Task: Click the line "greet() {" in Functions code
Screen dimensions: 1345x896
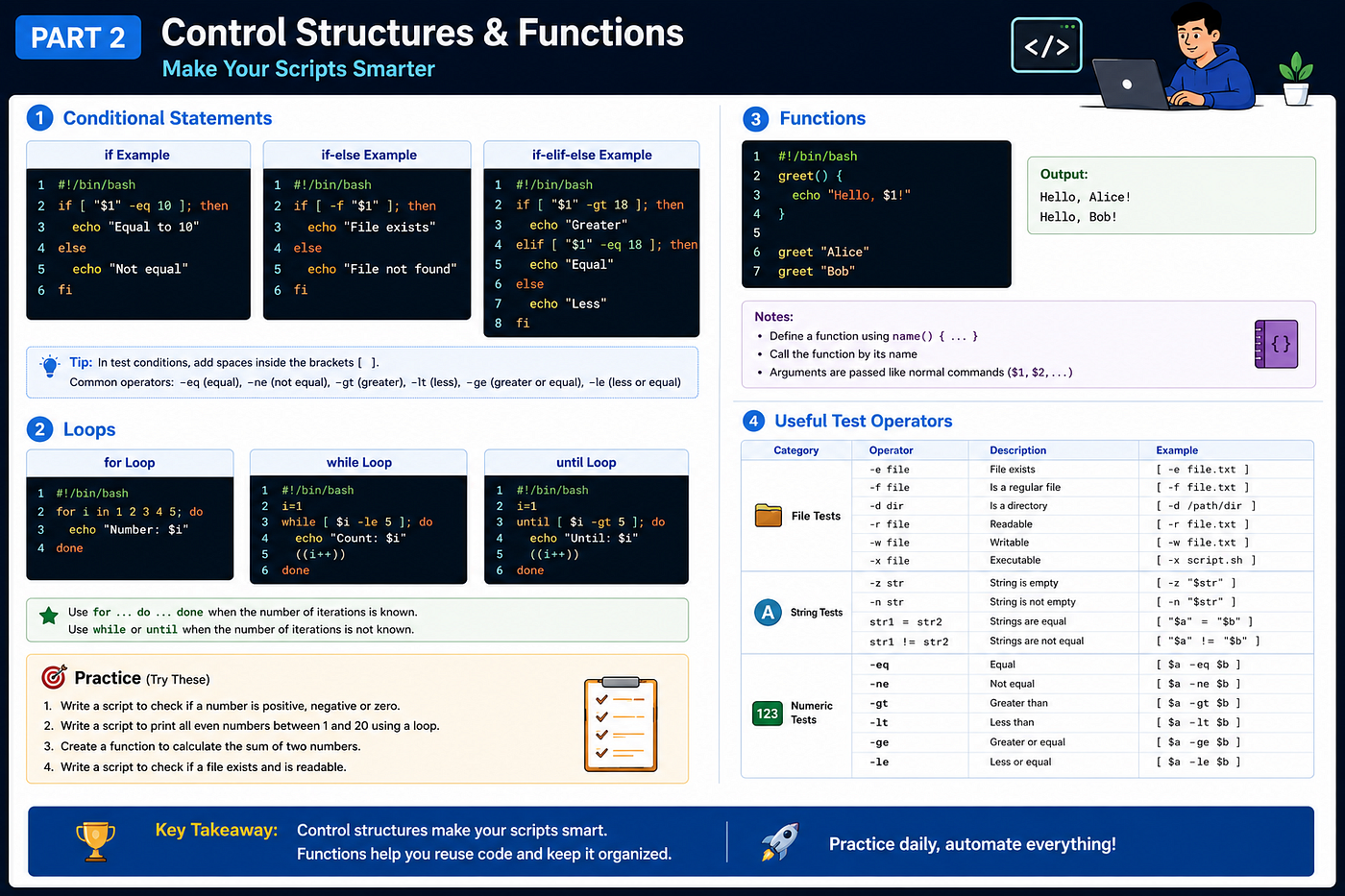Action: pyautogui.click(x=810, y=176)
